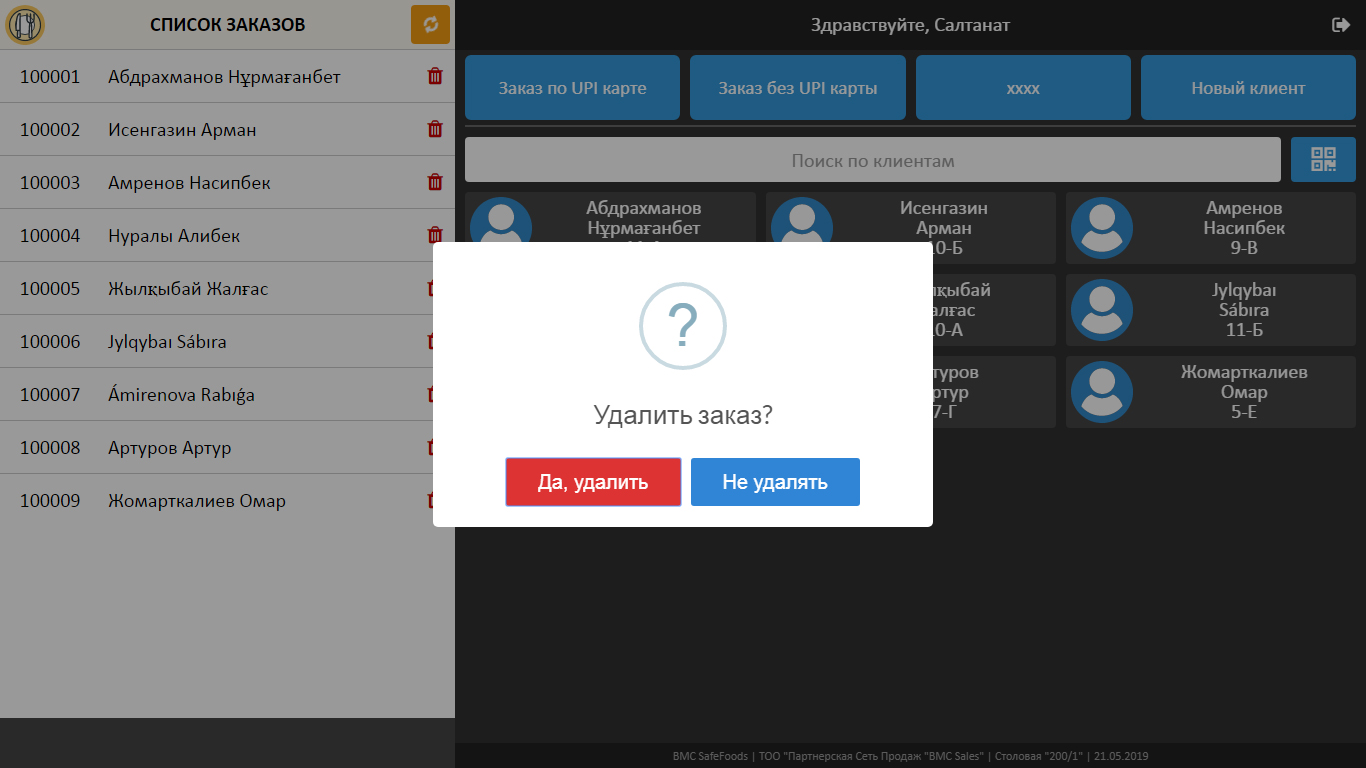Click trash icon beside Нуралы Алибек
The width and height of the screenshot is (1366, 768).
coord(433,235)
